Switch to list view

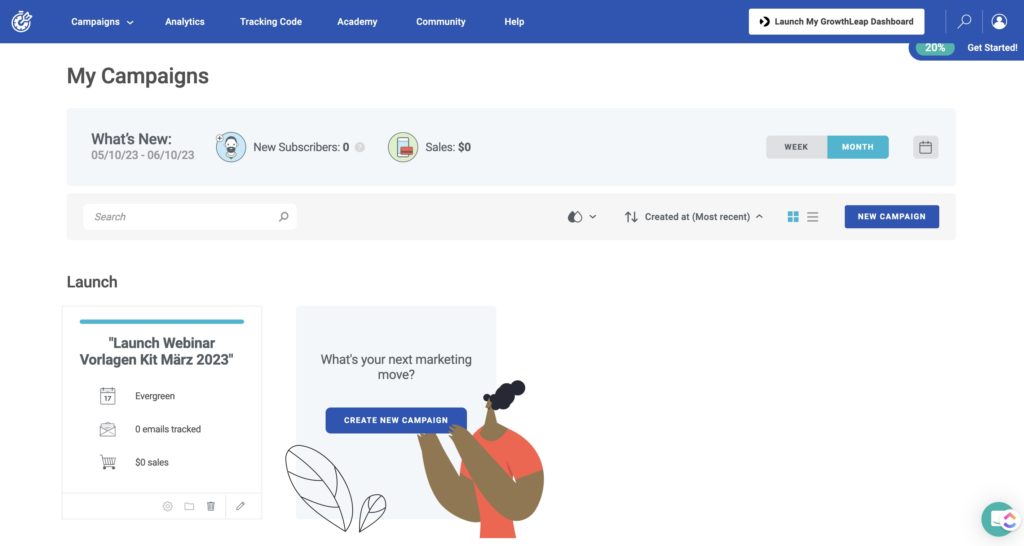point(812,217)
